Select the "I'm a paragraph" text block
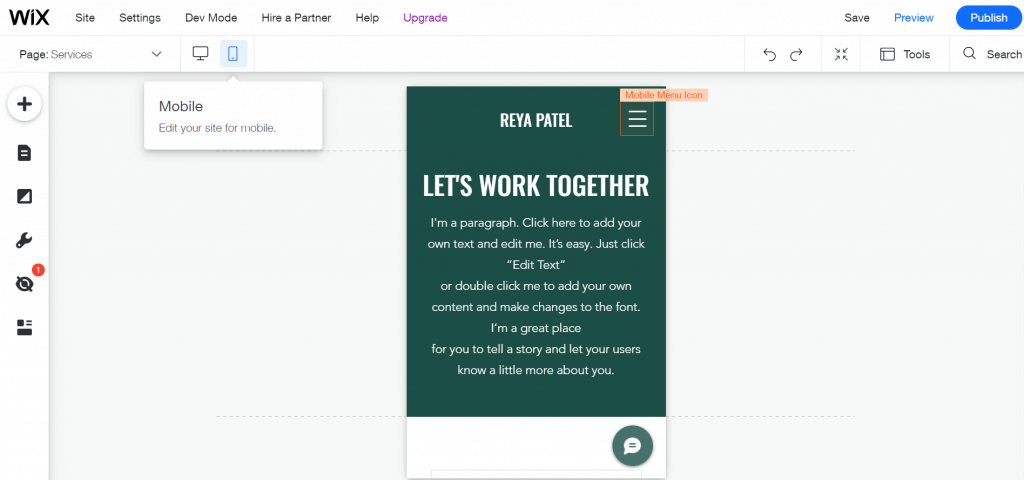Viewport: 1024px width, 480px height. pyautogui.click(x=536, y=296)
